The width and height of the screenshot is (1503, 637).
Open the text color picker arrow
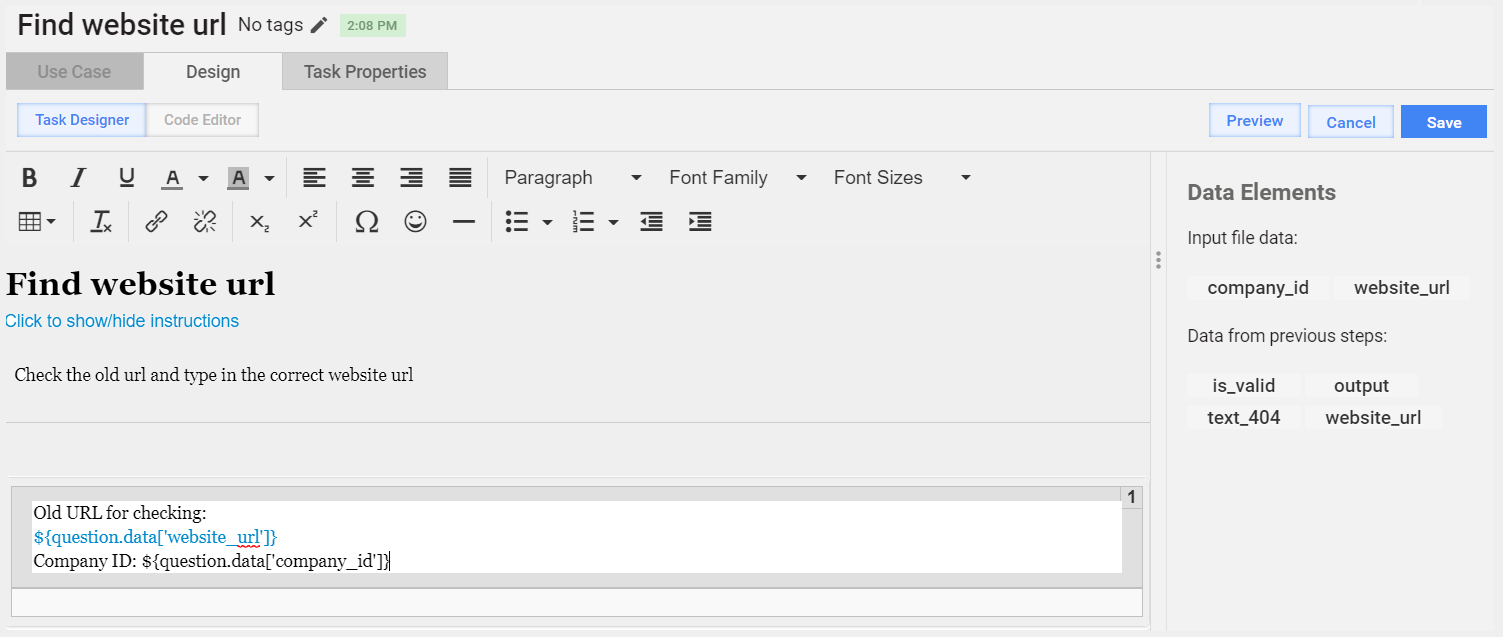coord(203,178)
